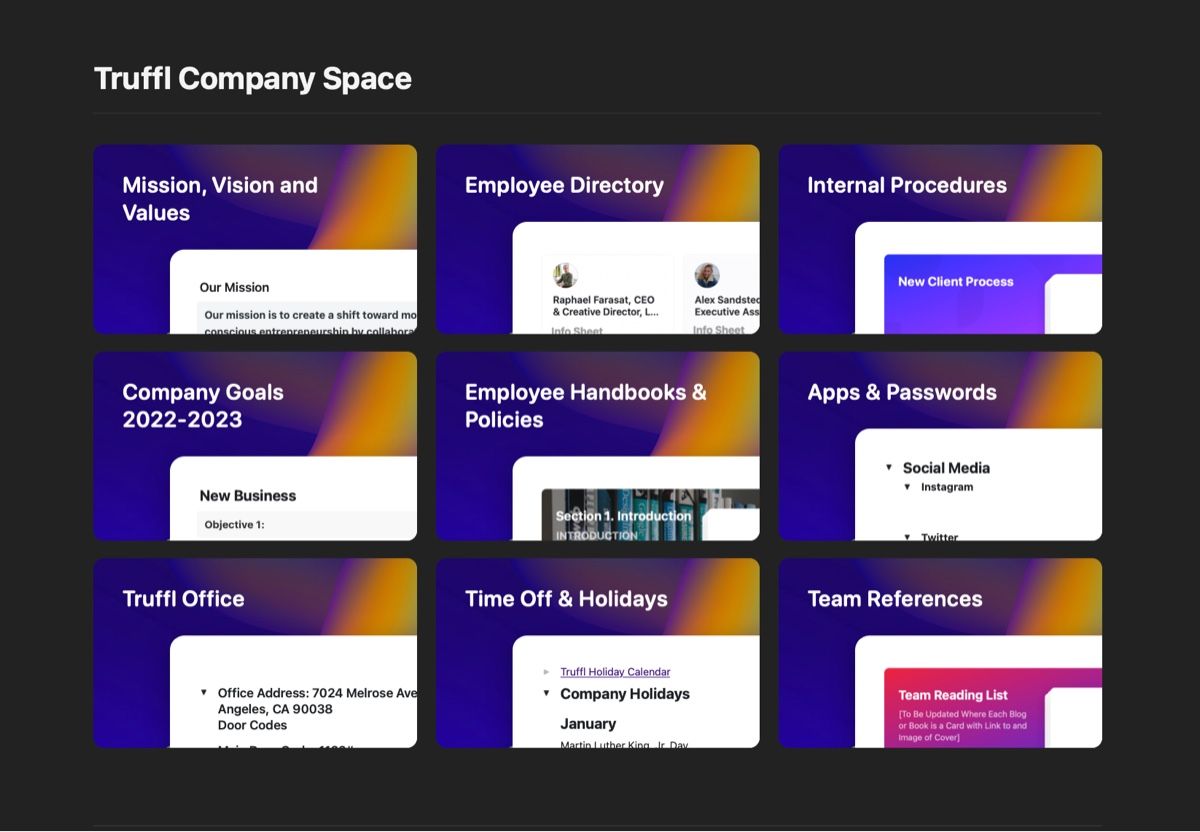Click the Angeles, CA 90038 address line
Screen dimensions: 1200x832
pyautogui.click(x=275, y=709)
